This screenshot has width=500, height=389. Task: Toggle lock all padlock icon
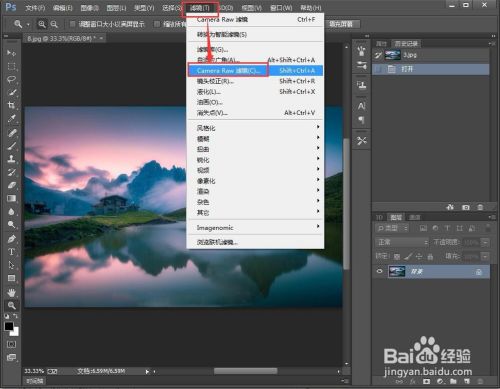[x=430, y=257]
